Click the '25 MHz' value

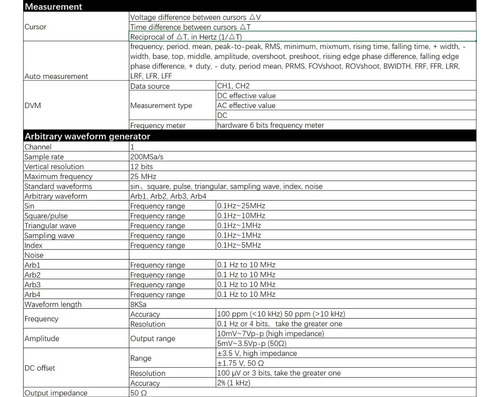303,176
